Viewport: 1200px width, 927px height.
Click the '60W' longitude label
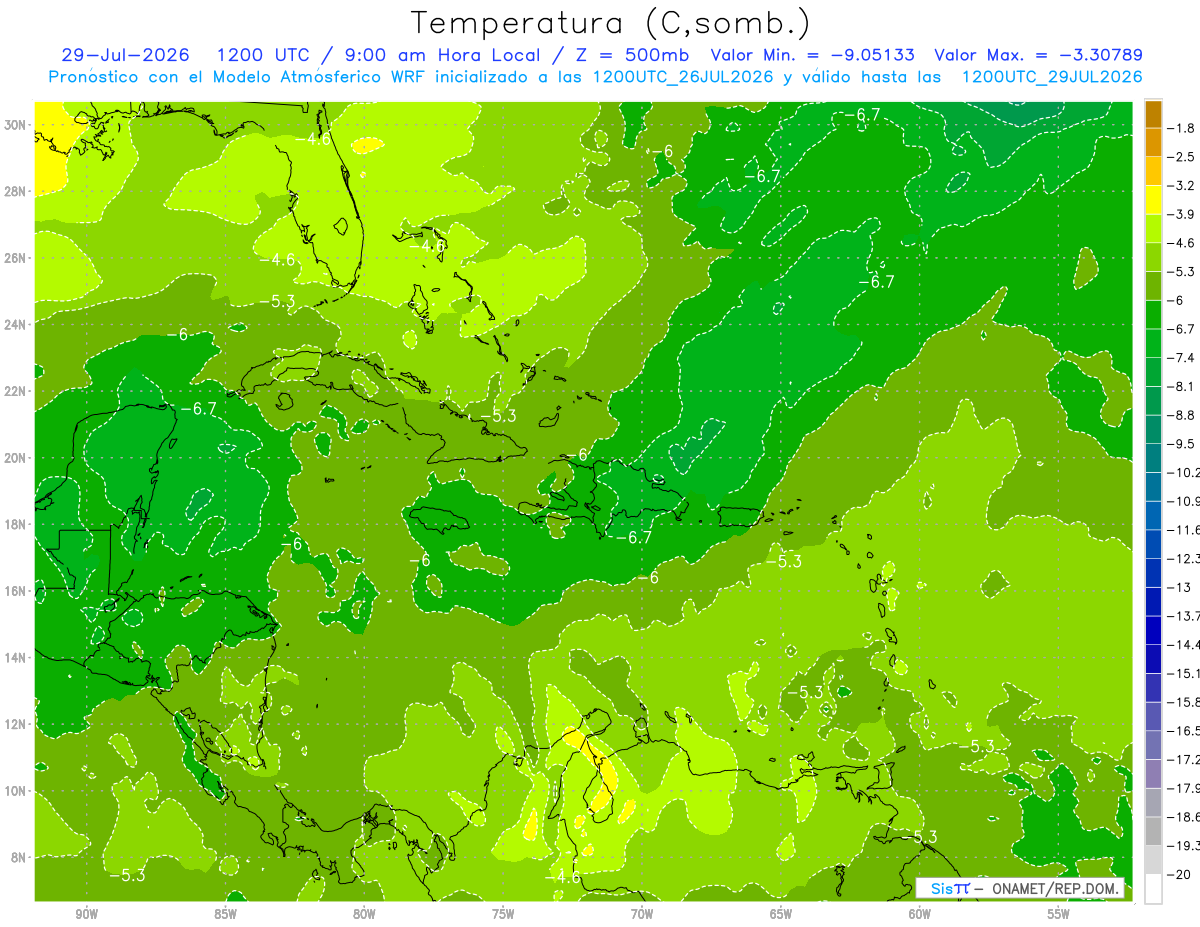pyautogui.click(x=920, y=914)
